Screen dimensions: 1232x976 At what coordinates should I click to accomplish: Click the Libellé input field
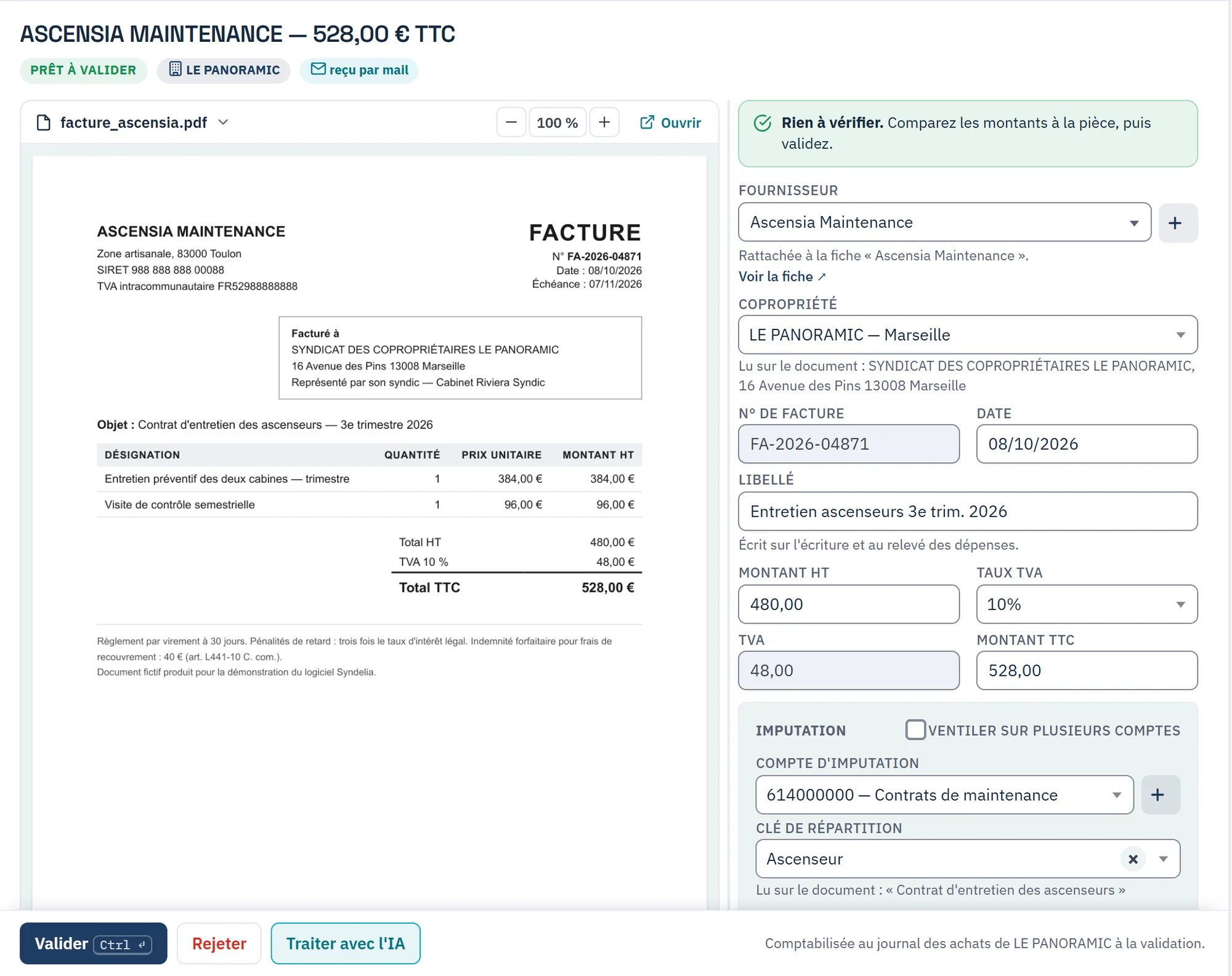(x=968, y=511)
